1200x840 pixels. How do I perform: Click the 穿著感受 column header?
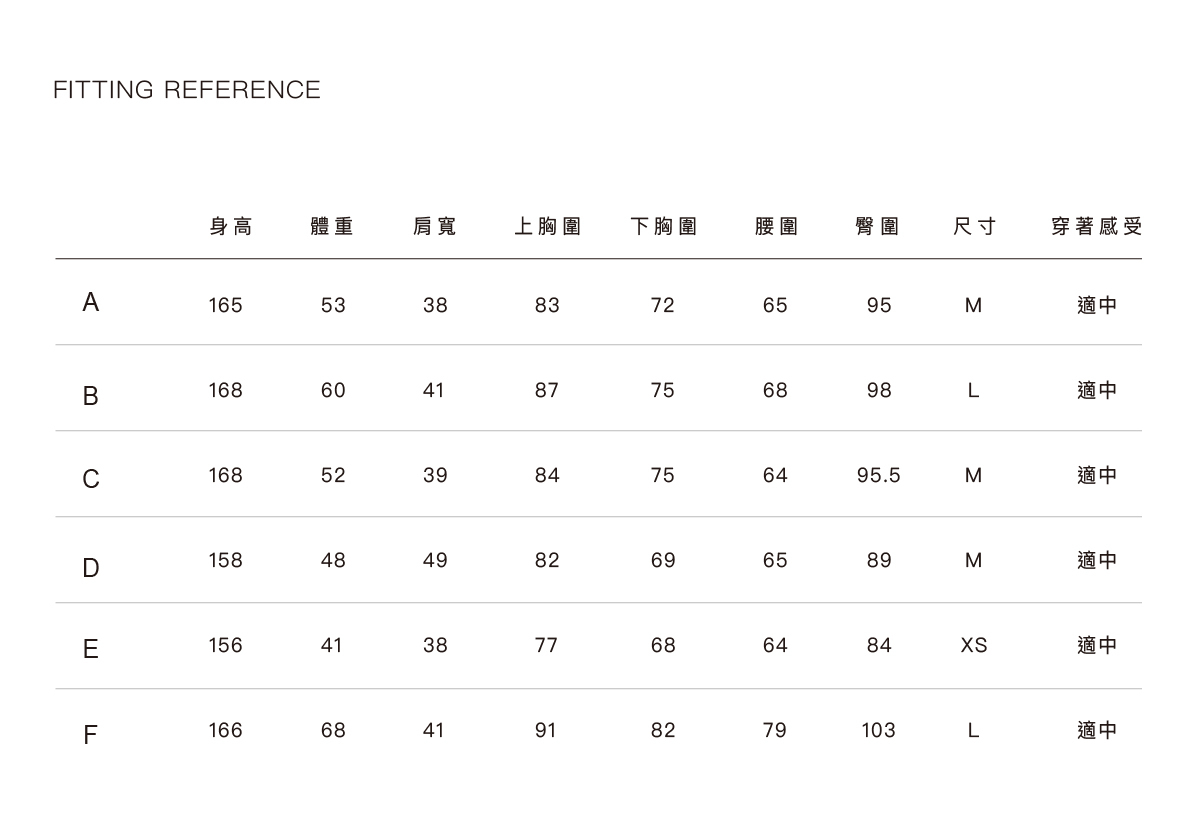point(1096,227)
